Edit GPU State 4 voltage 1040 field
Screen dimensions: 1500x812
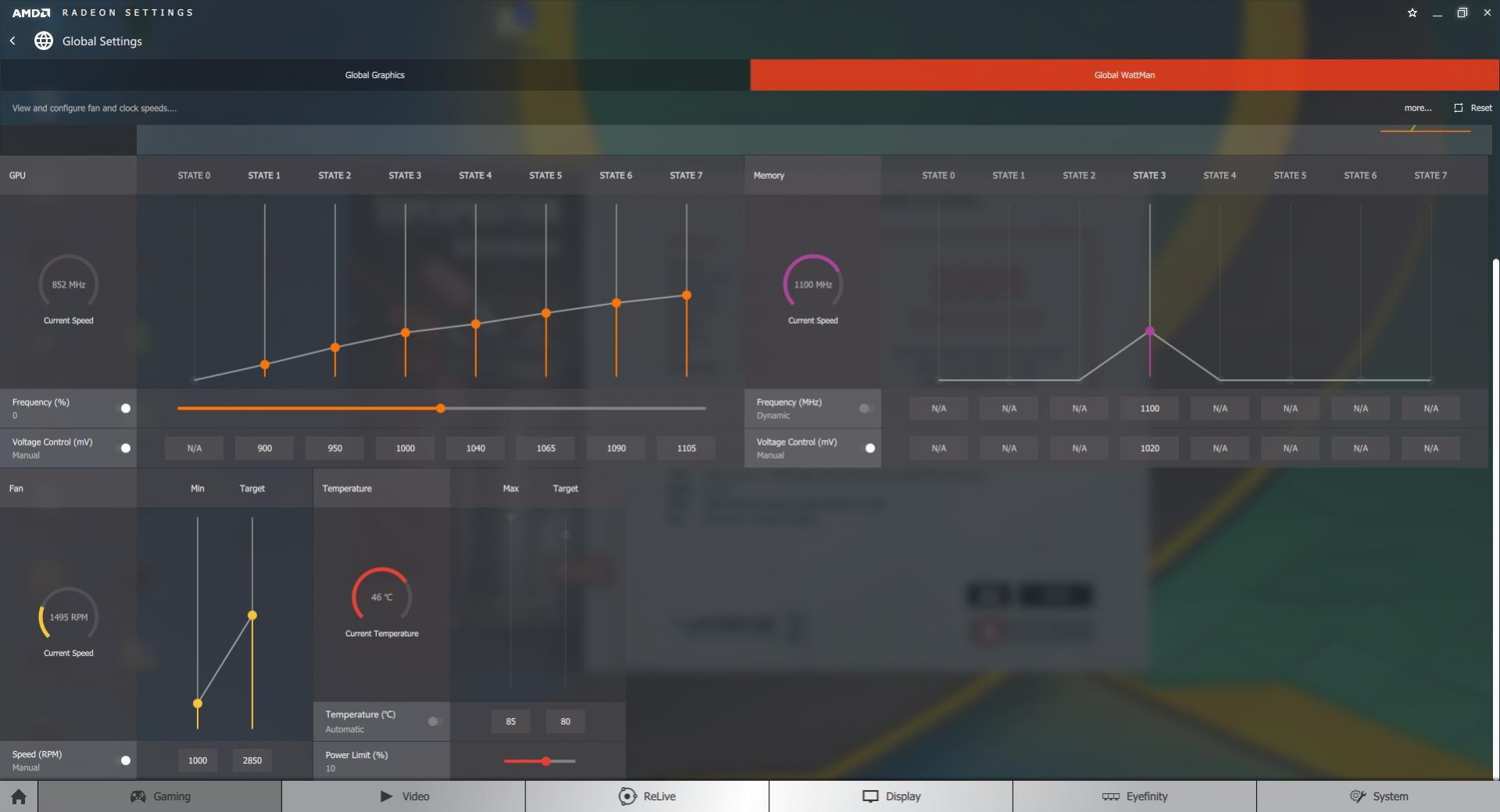coord(475,448)
